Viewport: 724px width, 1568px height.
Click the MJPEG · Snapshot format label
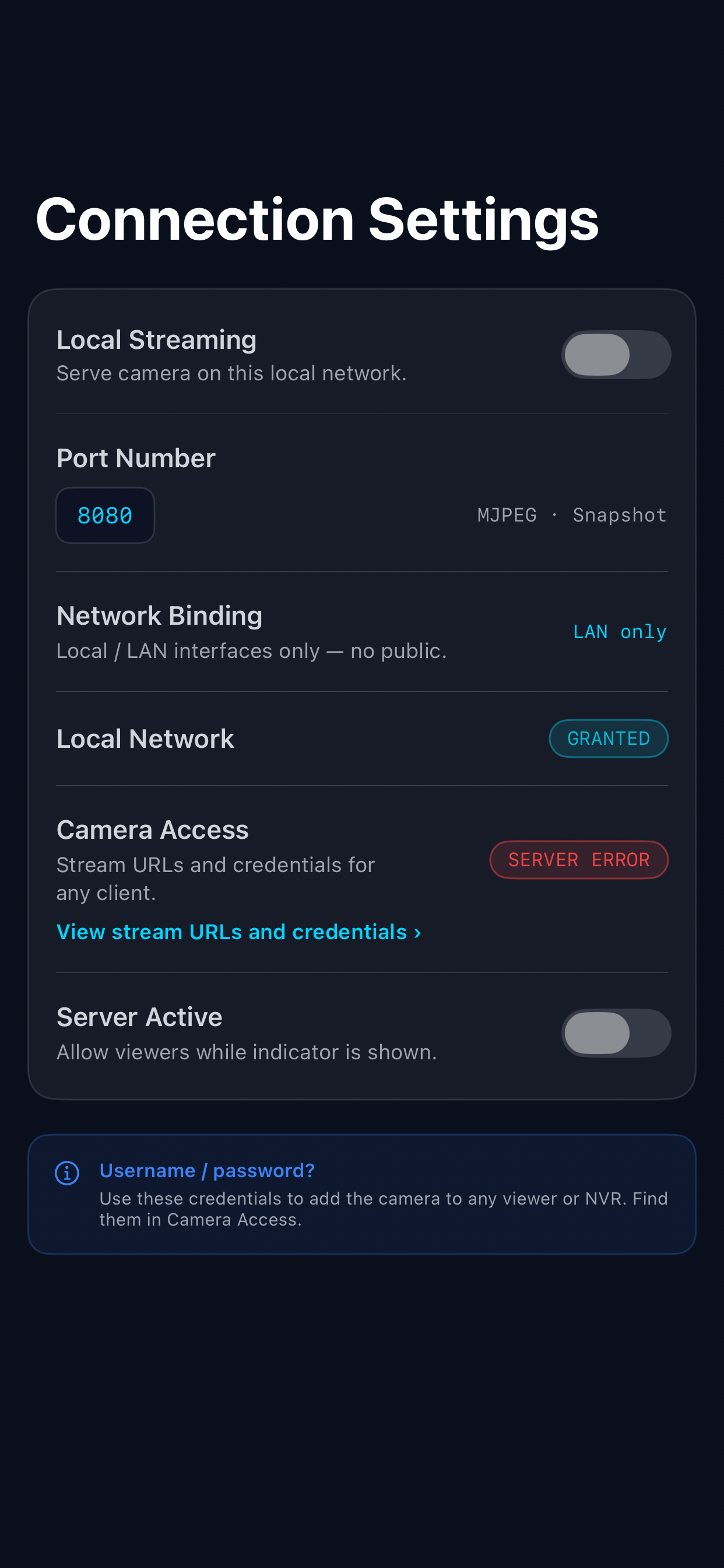[x=572, y=515]
